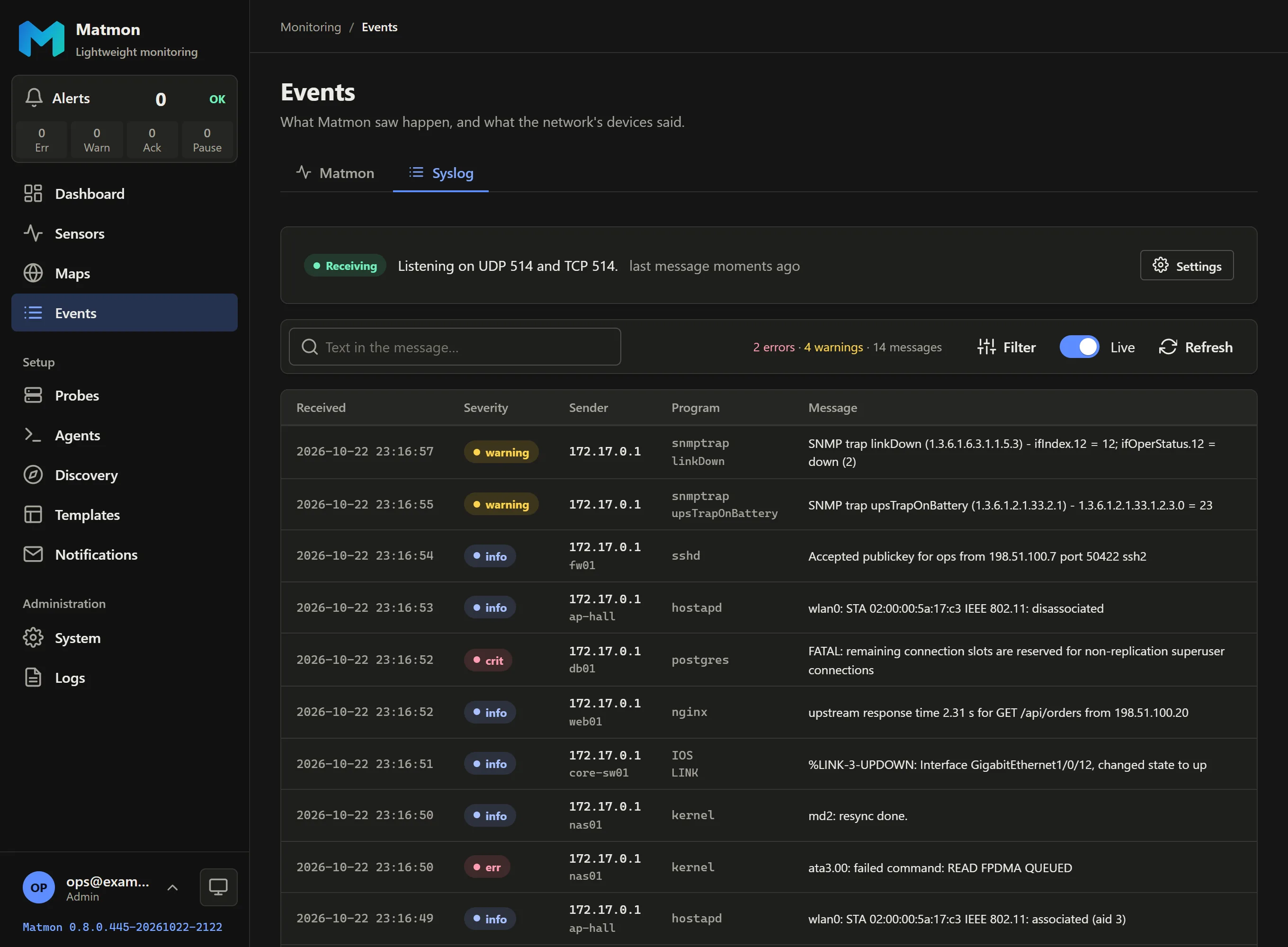Click the err severity badge for kernel

point(487,867)
